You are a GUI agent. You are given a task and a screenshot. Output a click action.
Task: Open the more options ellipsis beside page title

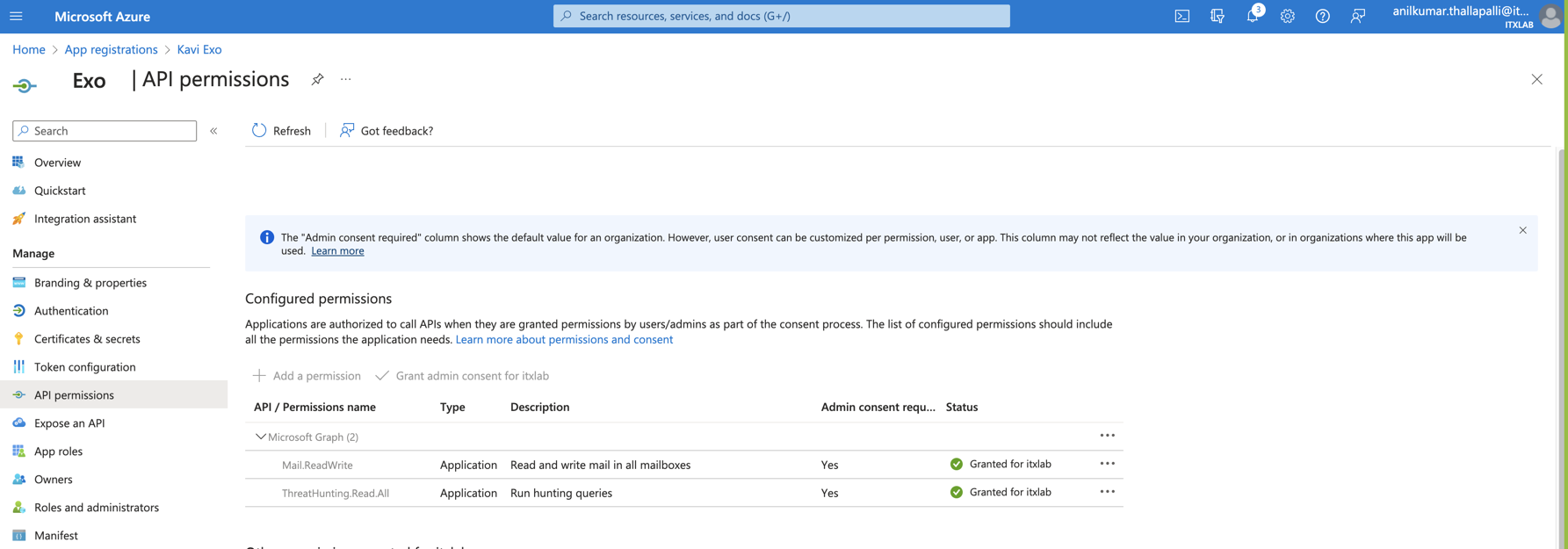pyautogui.click(x=346, y=79)
